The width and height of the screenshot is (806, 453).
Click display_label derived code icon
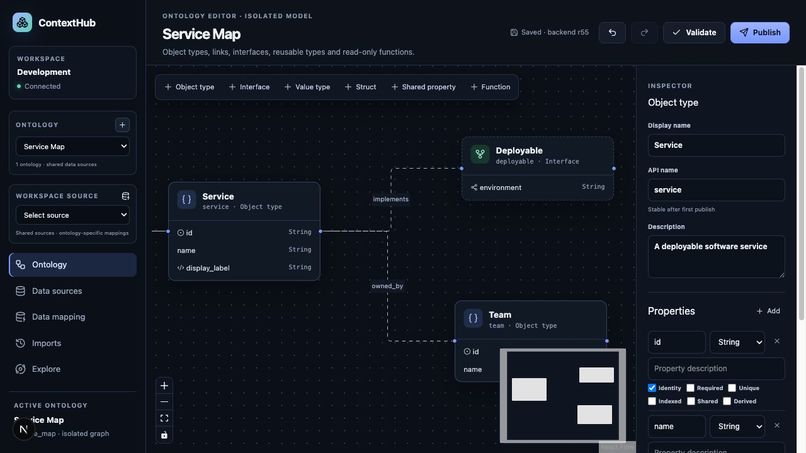(x=180, y=268)
